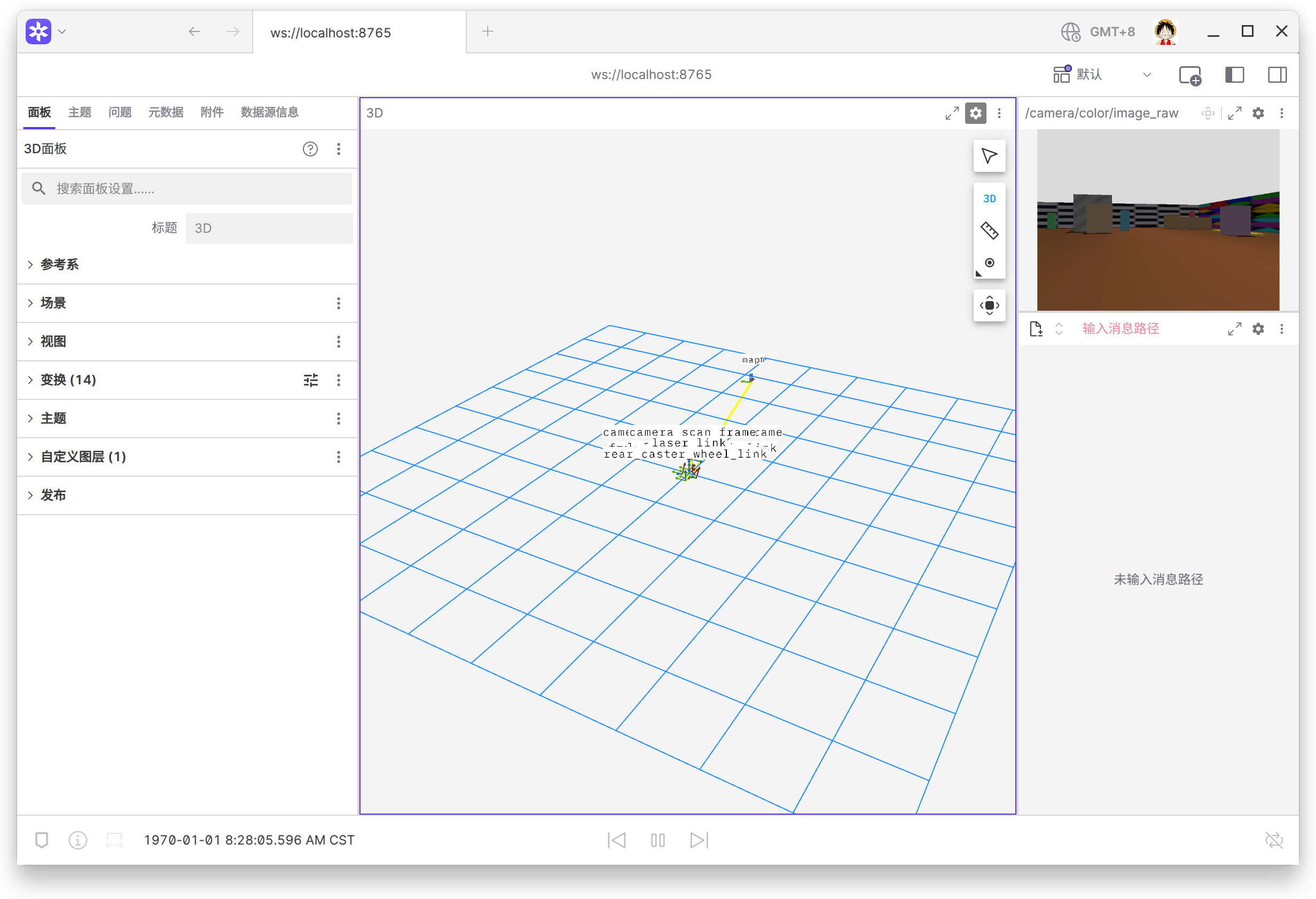Viewport: 1316px width, 899px height.
Task: Open 主题 section options menu
Action: tap(339, 419)
